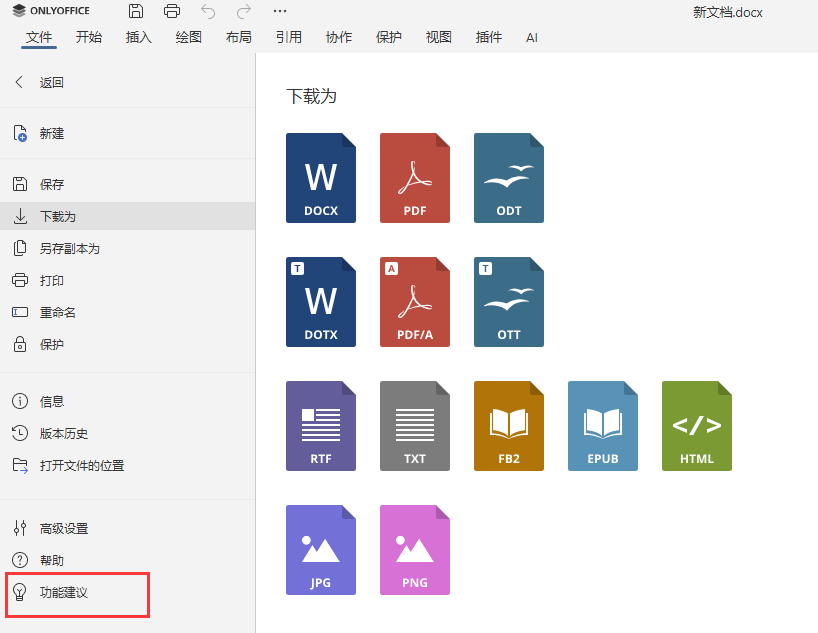Click the print icon in the title bar
Viewport: 818px width, 633px height.
tap(172, 11)
